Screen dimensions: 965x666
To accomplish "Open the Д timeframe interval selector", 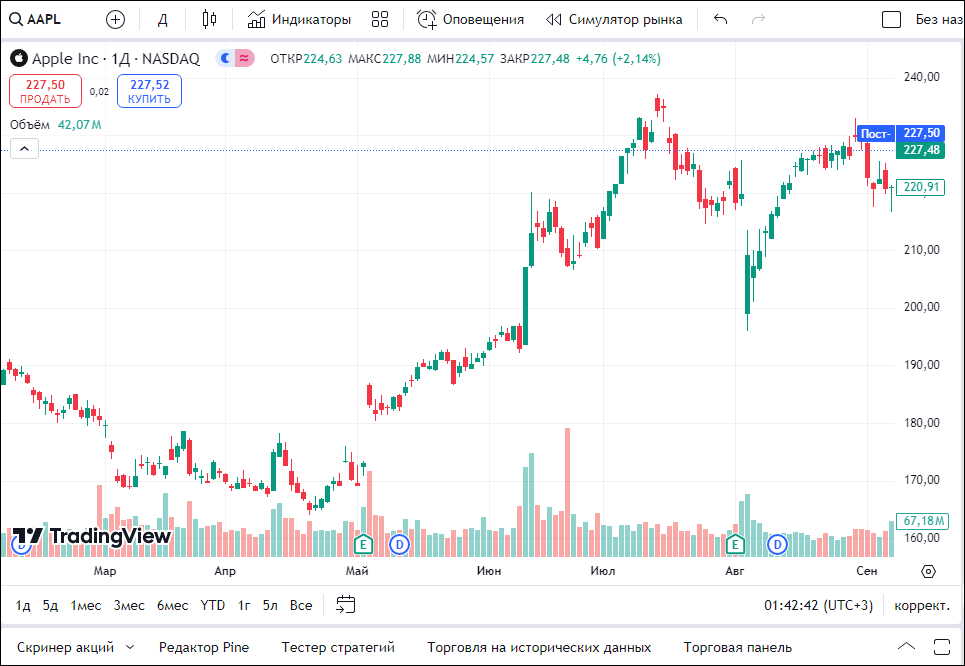I will point(162,20).
